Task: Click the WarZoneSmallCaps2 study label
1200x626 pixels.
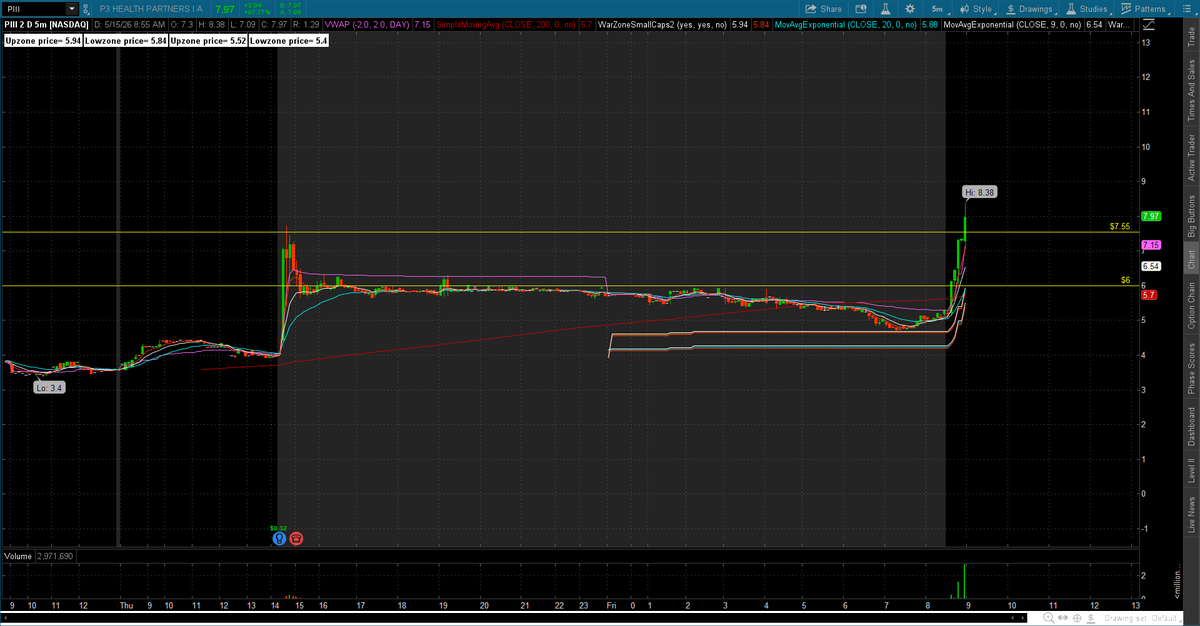Action: click(661, 24)
